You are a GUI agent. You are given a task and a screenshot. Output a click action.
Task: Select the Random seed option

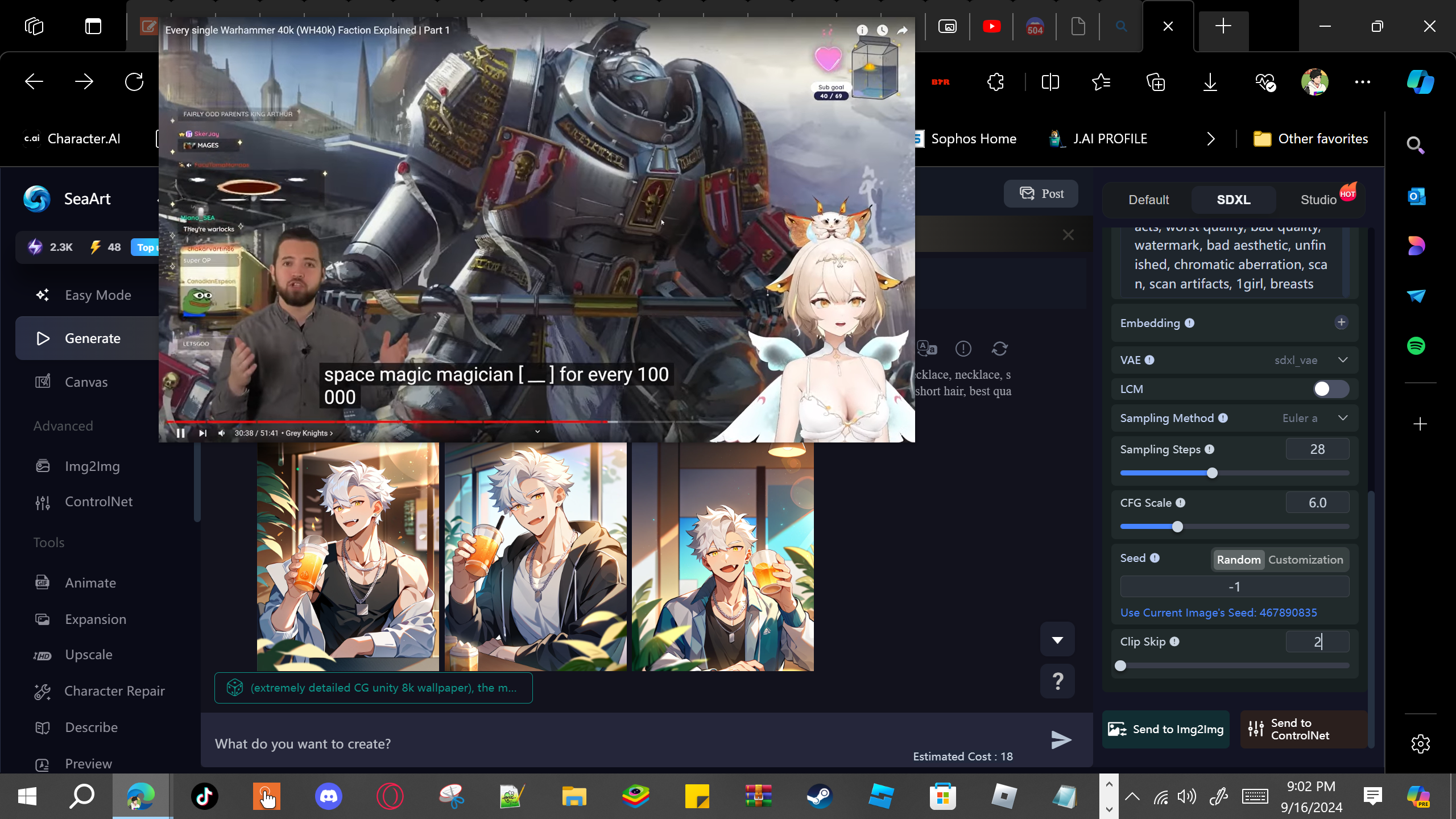coord(1238,560)
